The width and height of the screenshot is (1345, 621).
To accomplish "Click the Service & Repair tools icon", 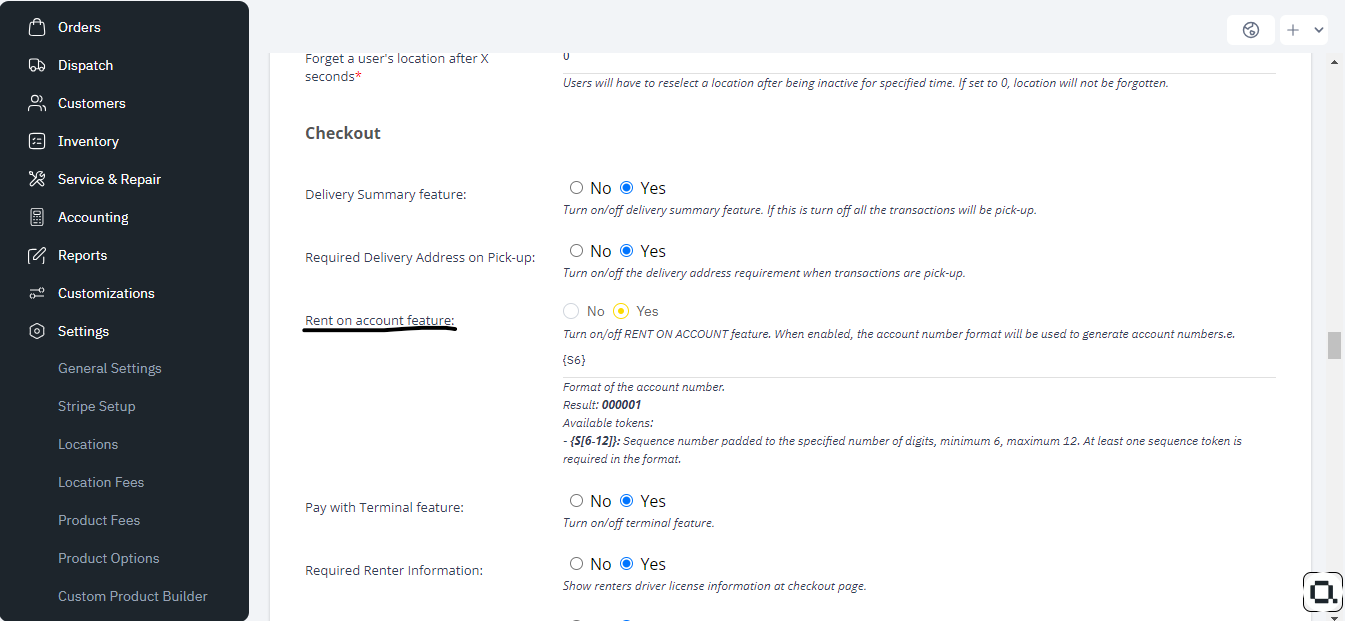I will pyautogui.click(x=36, y=178).
